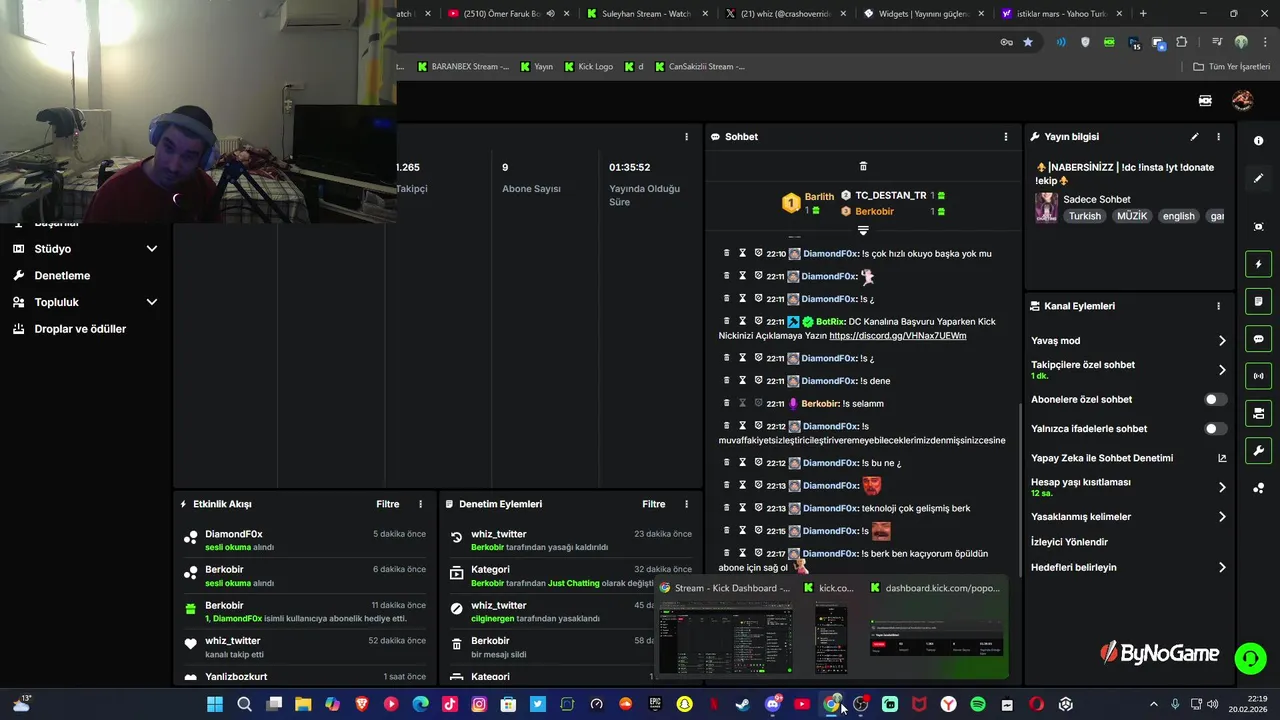The height and width of the screenshot is (720, 1280).
Task: Open the discord.gg invite link in chat
Action: [897, 336]
